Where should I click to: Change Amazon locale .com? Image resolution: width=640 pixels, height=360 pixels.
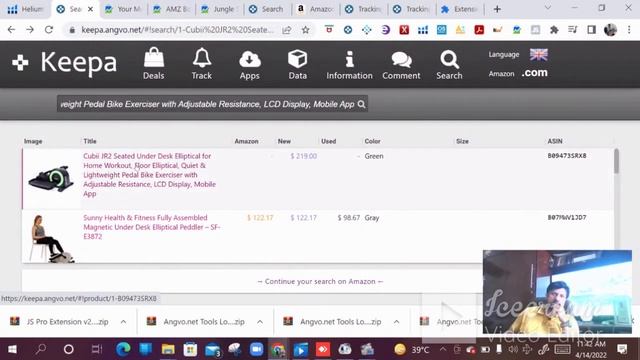pyautogui.click(x=534, y=73)
